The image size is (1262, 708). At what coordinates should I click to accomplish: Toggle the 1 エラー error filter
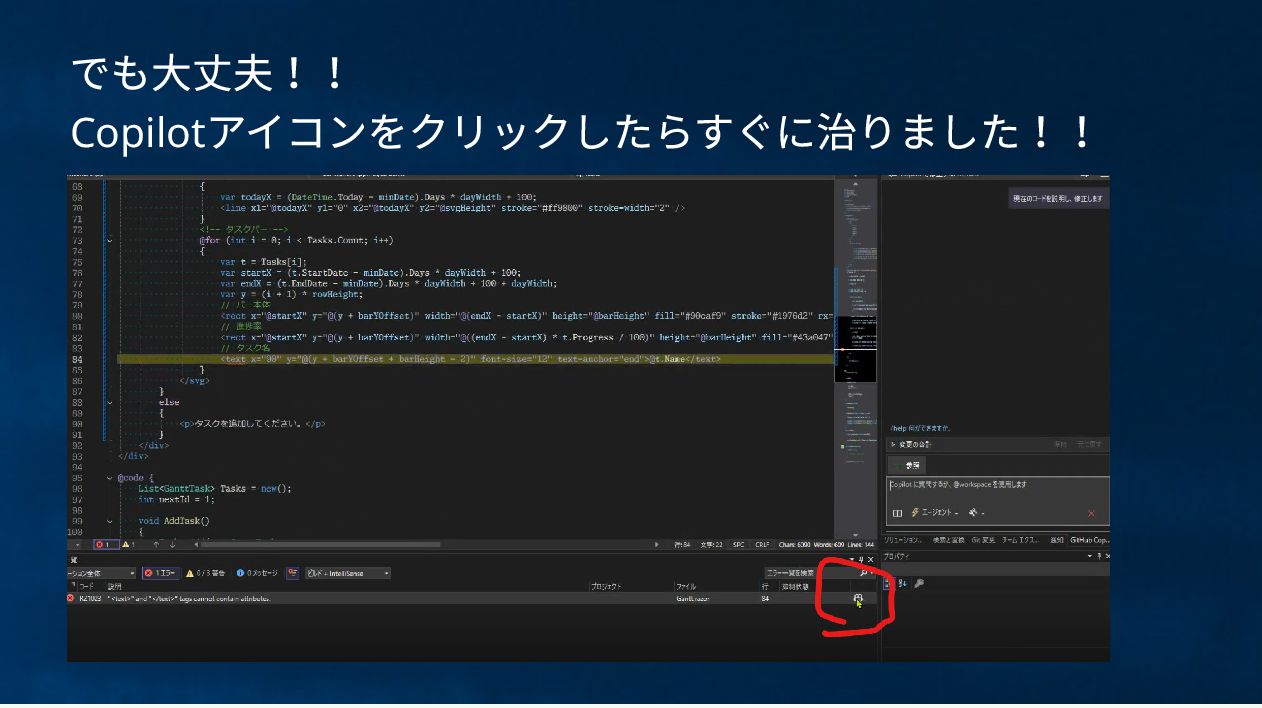pyautogui.click(x=159, y=573)
